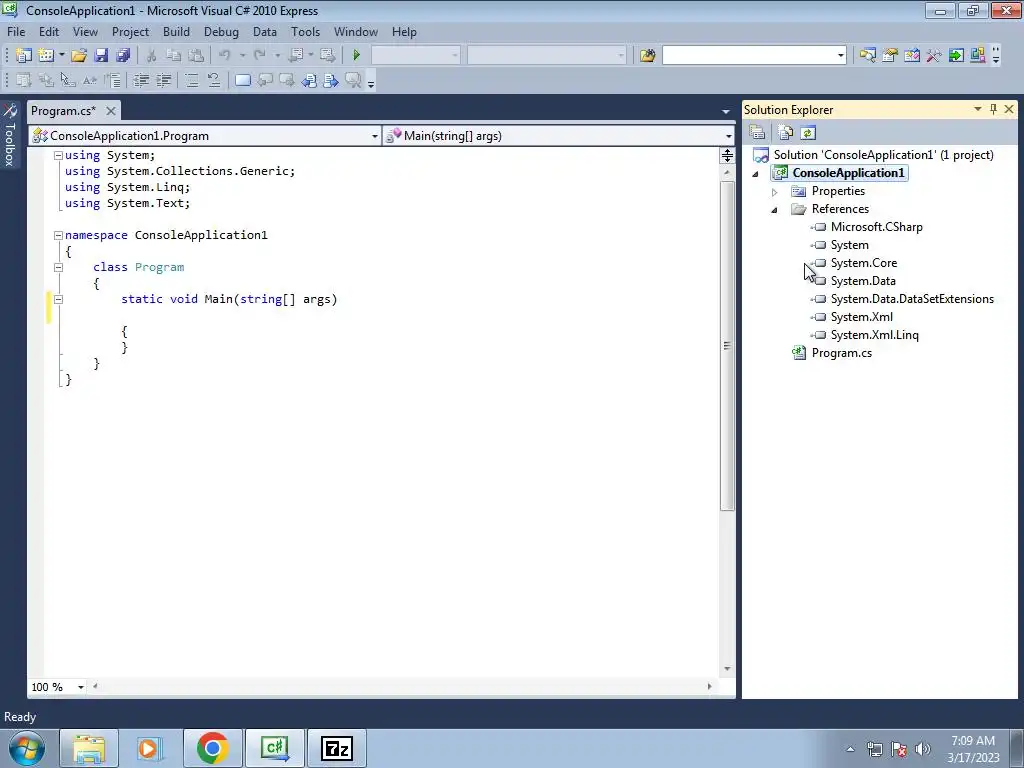
Task: Click the Redo arrow icon
Action: (260, 56)
